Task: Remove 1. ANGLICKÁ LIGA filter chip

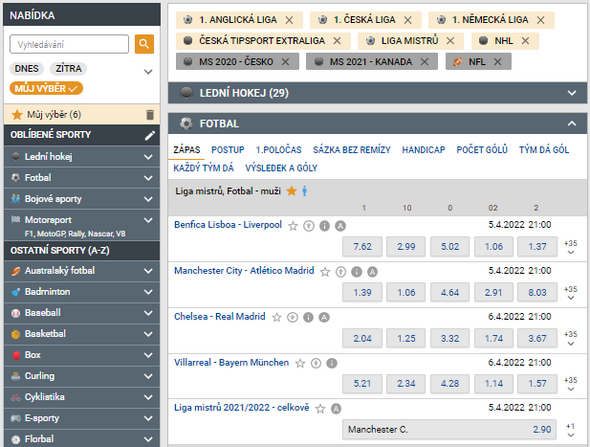Action: (289, 20)
